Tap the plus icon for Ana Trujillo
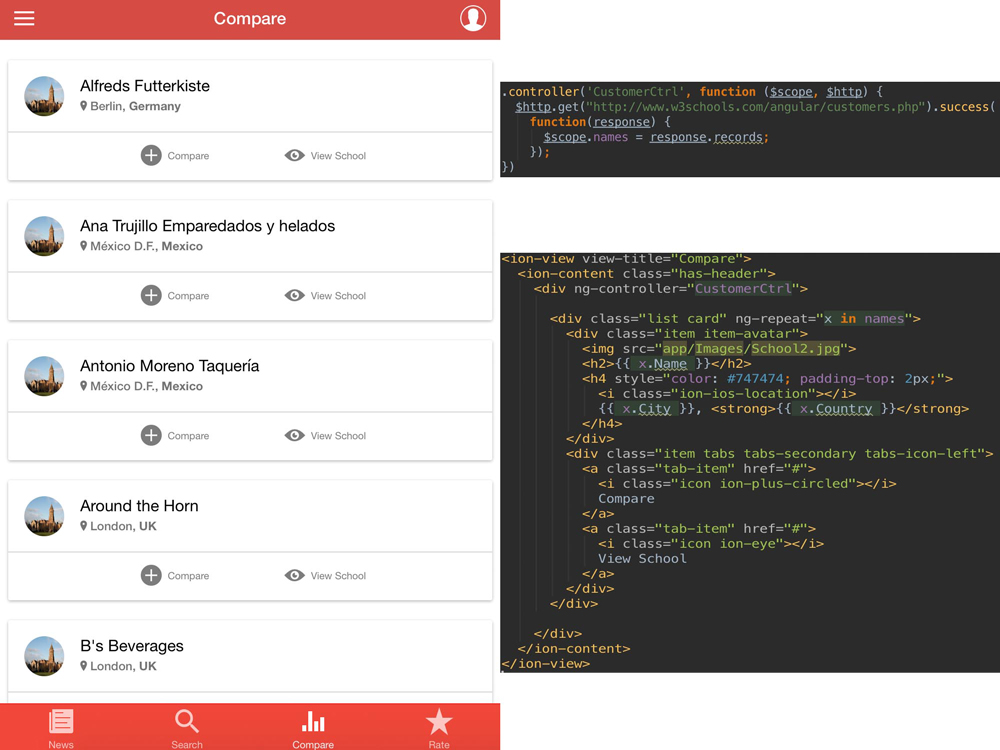Viewport: 1000px width, 750px height. (151, 296)
